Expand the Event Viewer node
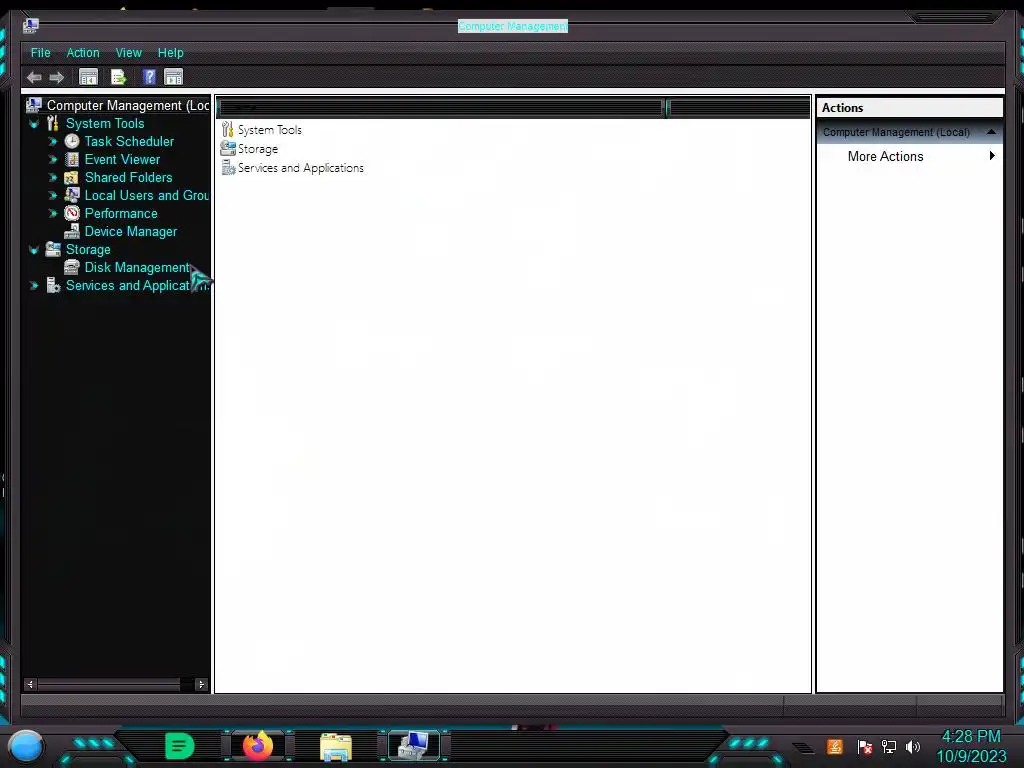Image resolution: width=1024 pixels, height=768 pixels. 53,159
